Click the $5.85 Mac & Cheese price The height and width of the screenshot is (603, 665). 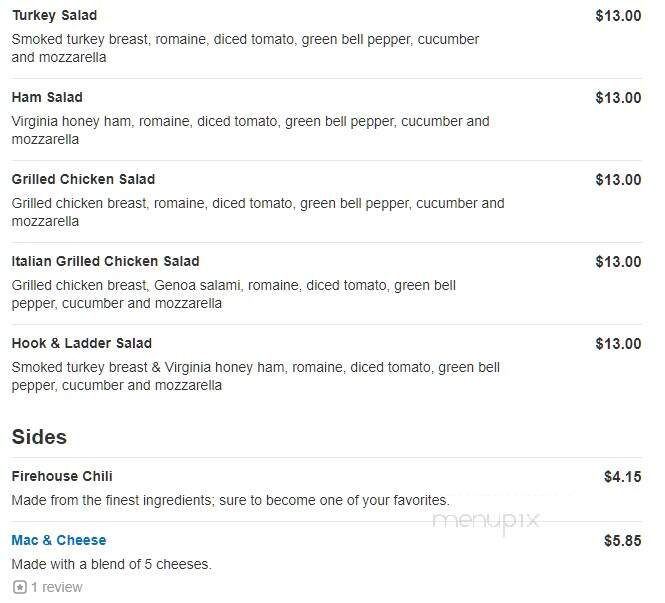point(623,541)
